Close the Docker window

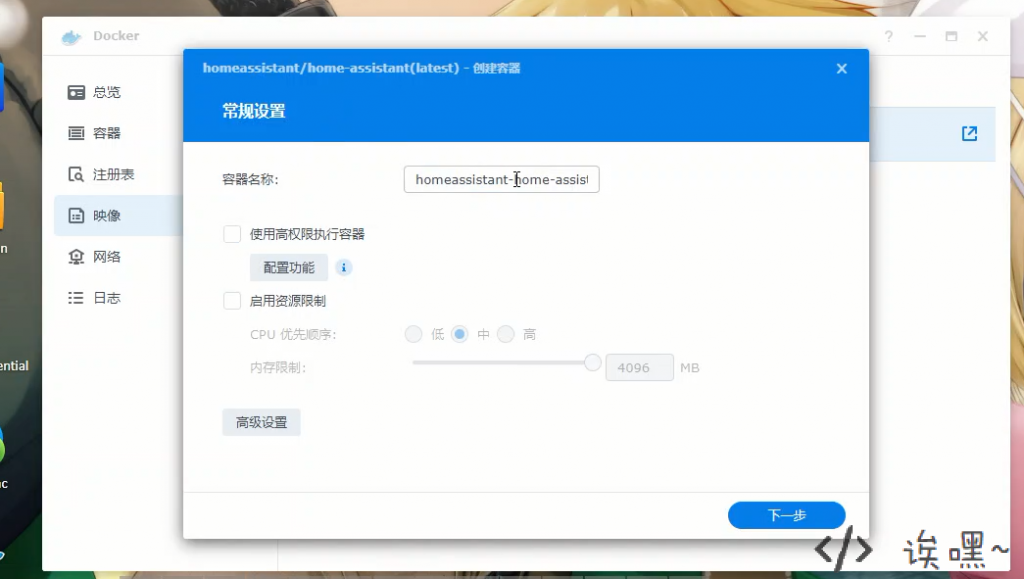982,37
